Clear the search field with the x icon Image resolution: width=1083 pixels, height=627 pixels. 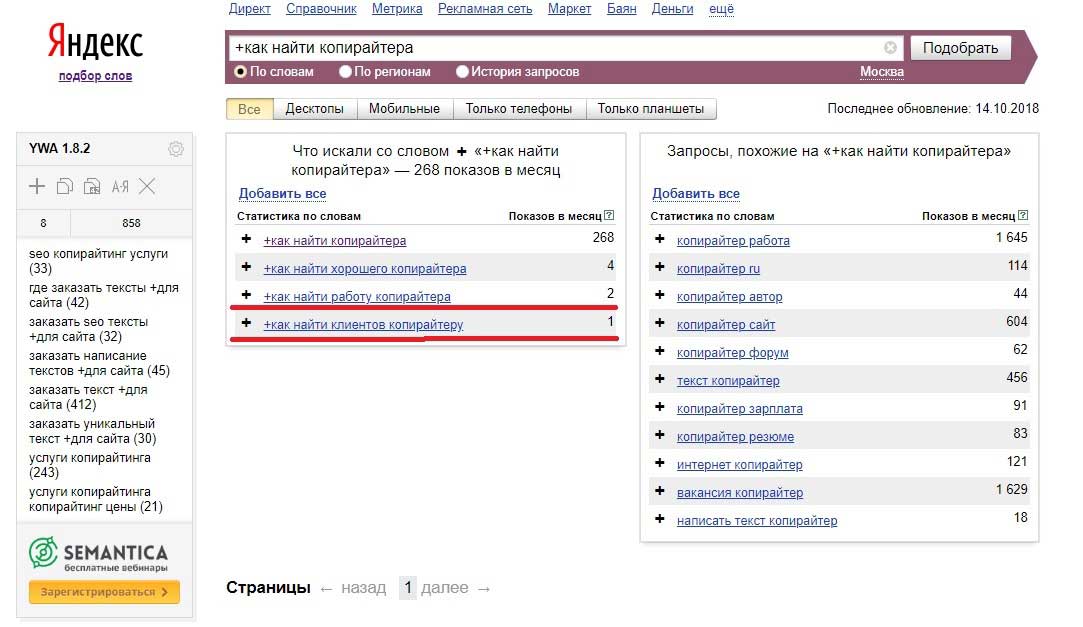pos(890,47)
